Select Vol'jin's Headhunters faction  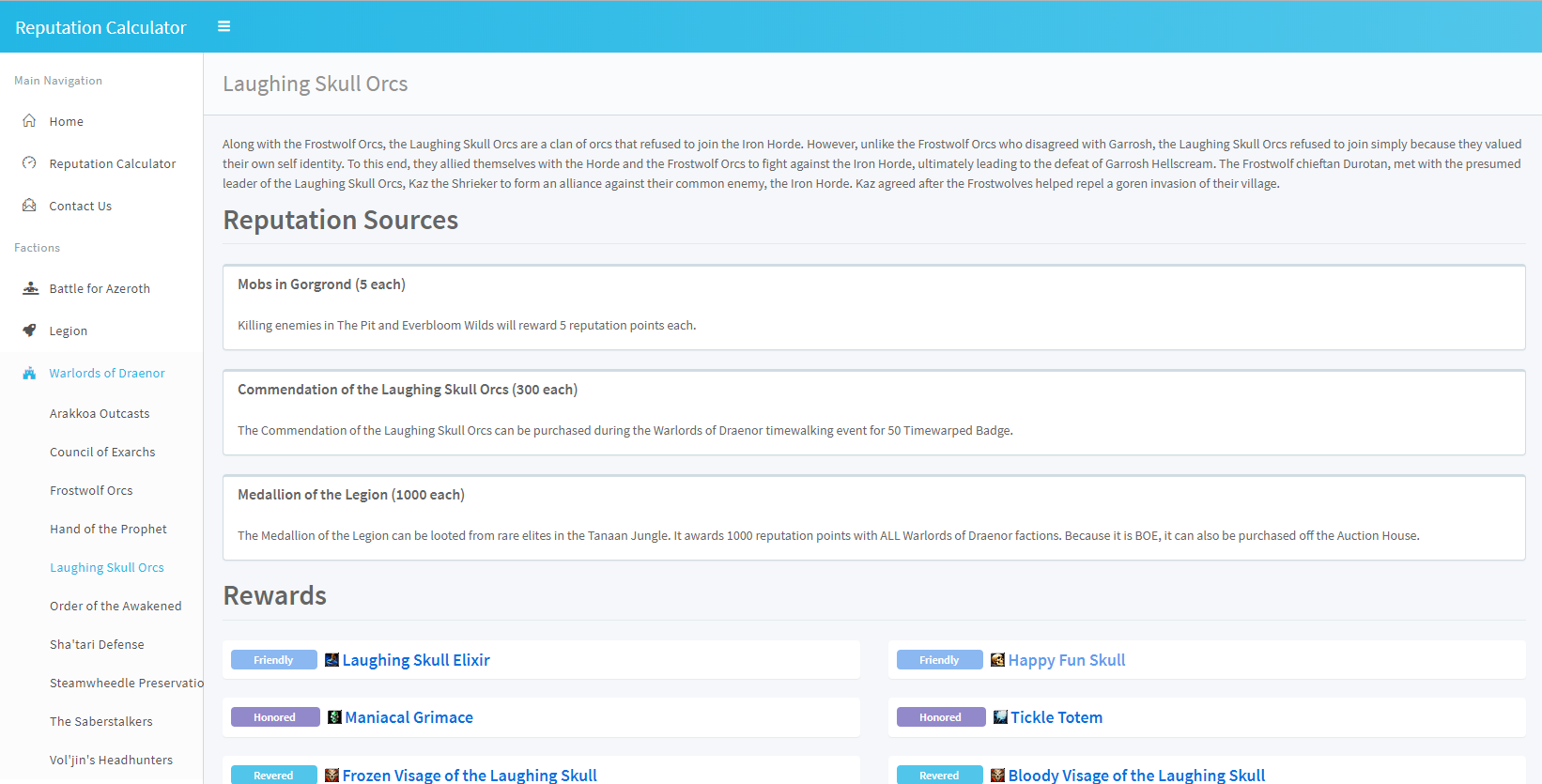coord(111,760)
